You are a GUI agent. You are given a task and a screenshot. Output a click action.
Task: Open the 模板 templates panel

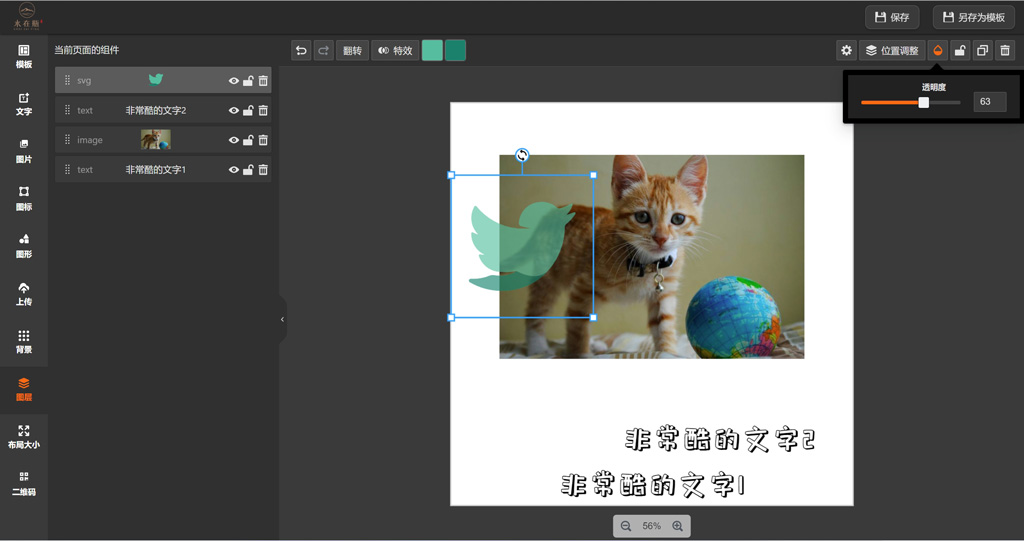coord(24,57)
